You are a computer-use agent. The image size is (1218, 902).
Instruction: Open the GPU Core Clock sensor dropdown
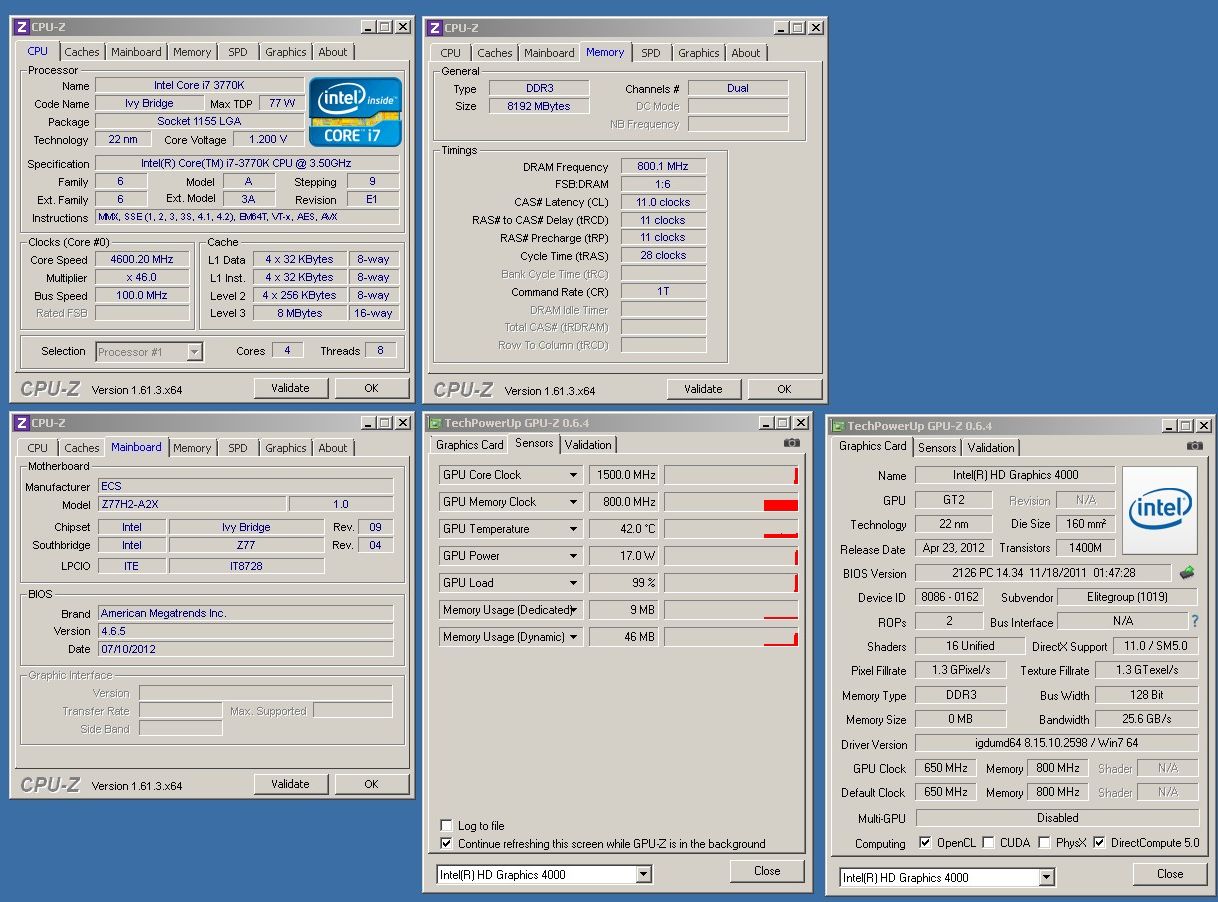pos(574,475)
